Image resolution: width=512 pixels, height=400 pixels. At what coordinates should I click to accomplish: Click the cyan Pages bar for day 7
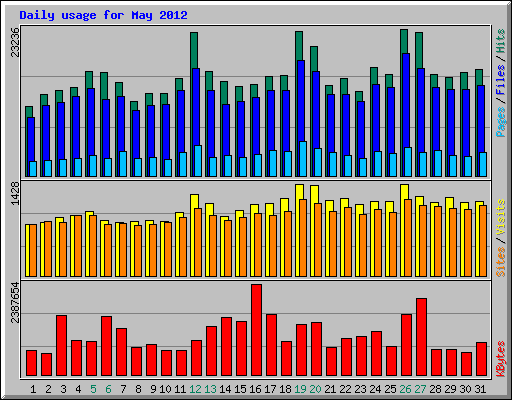[x=123, y=164]
